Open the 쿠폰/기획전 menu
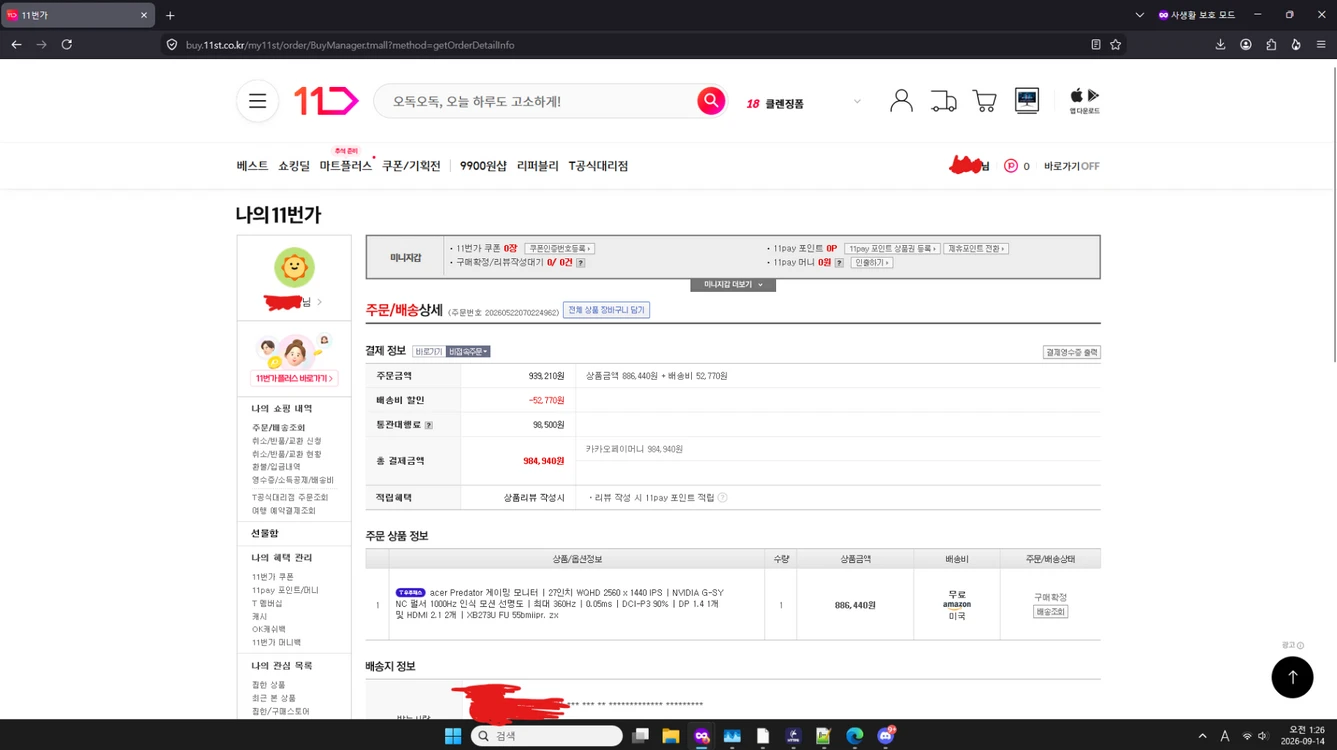 [411, 166]
